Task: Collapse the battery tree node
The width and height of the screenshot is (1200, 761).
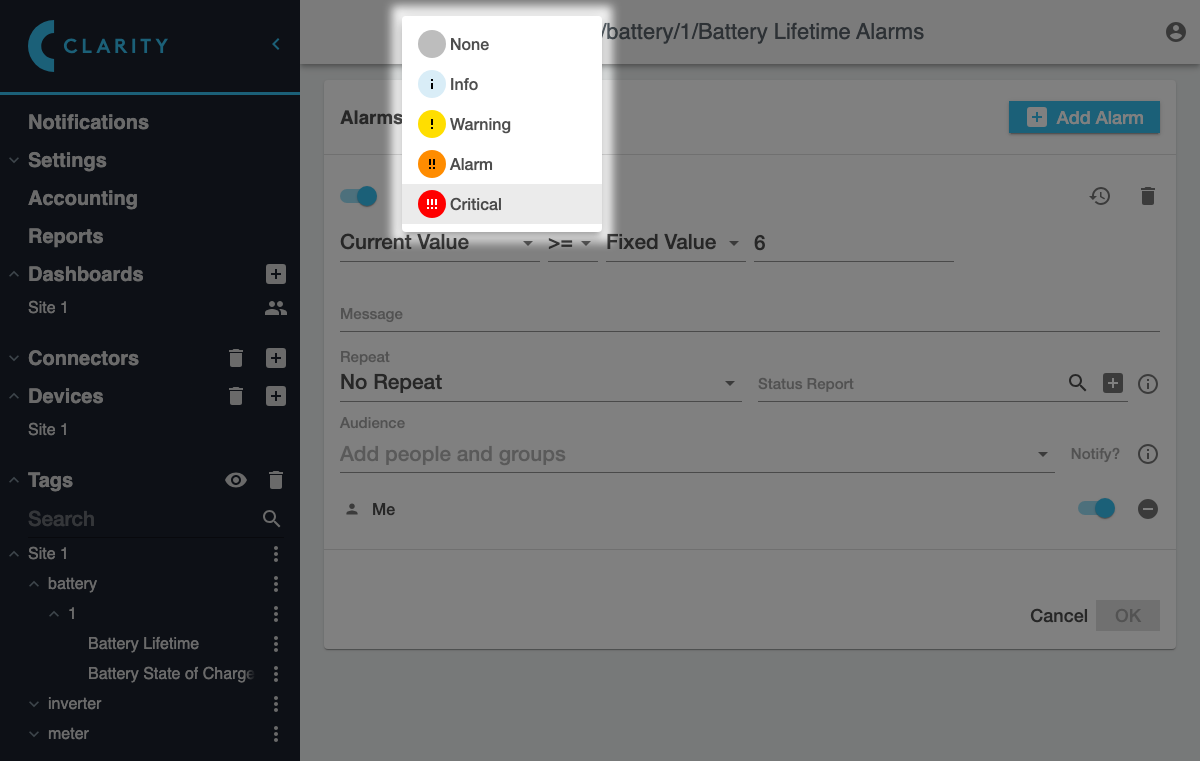Action: point(34,584)
